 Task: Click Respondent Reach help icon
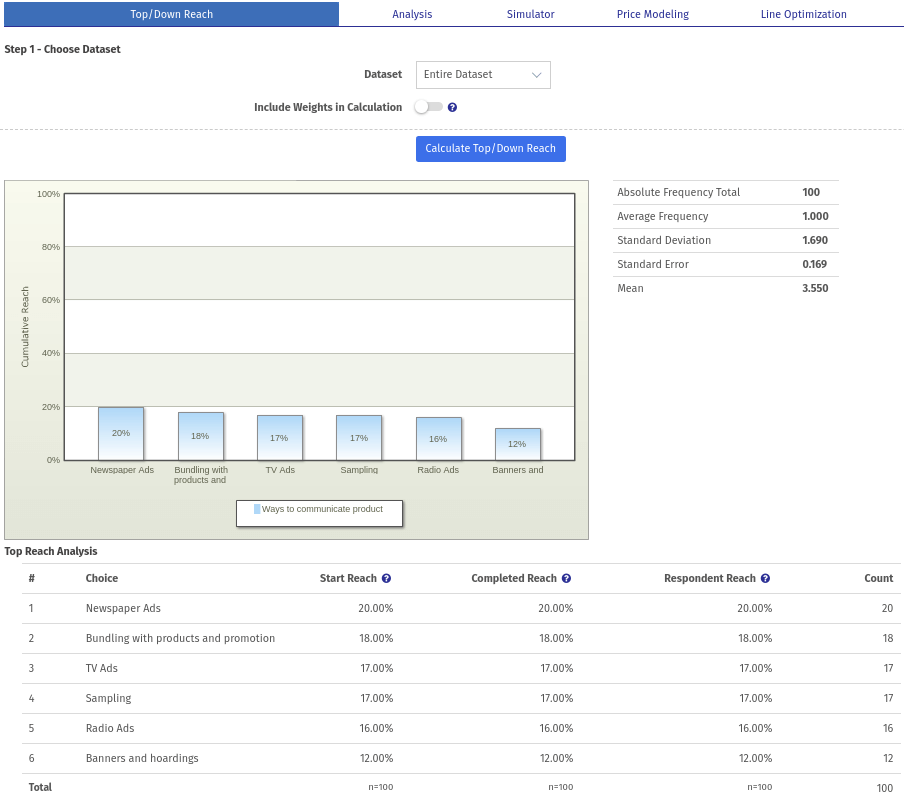click(765, 579)
